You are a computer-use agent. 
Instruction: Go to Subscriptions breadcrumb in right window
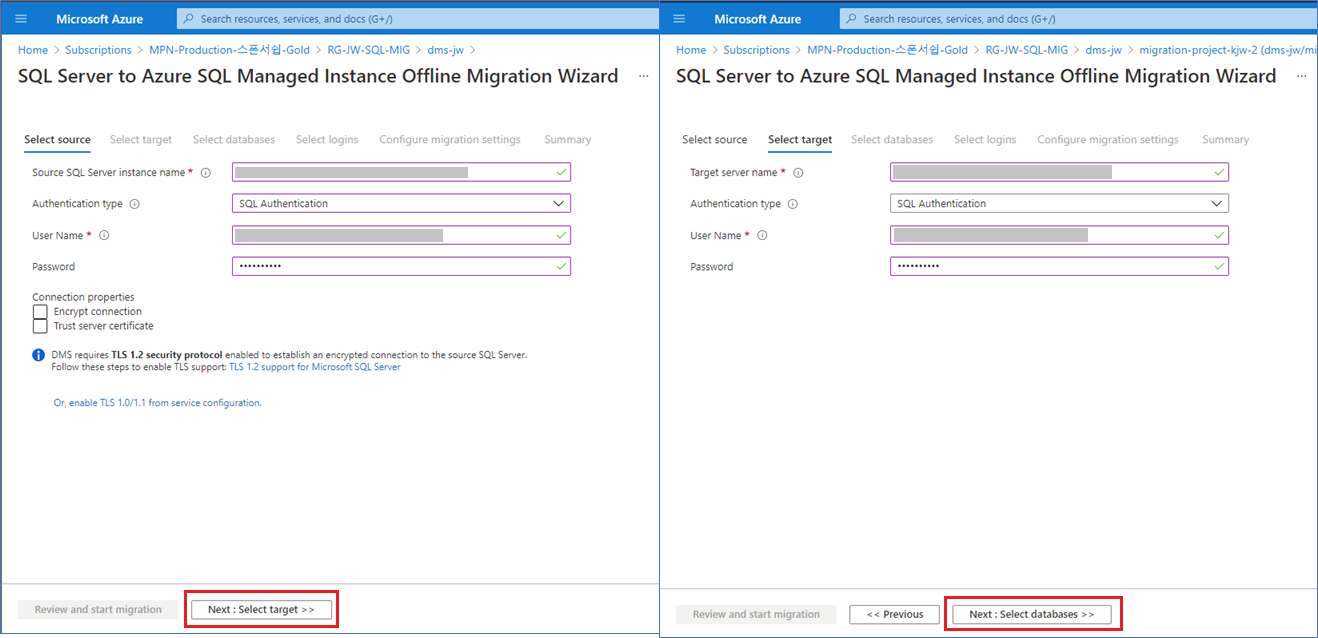[756, 50]
